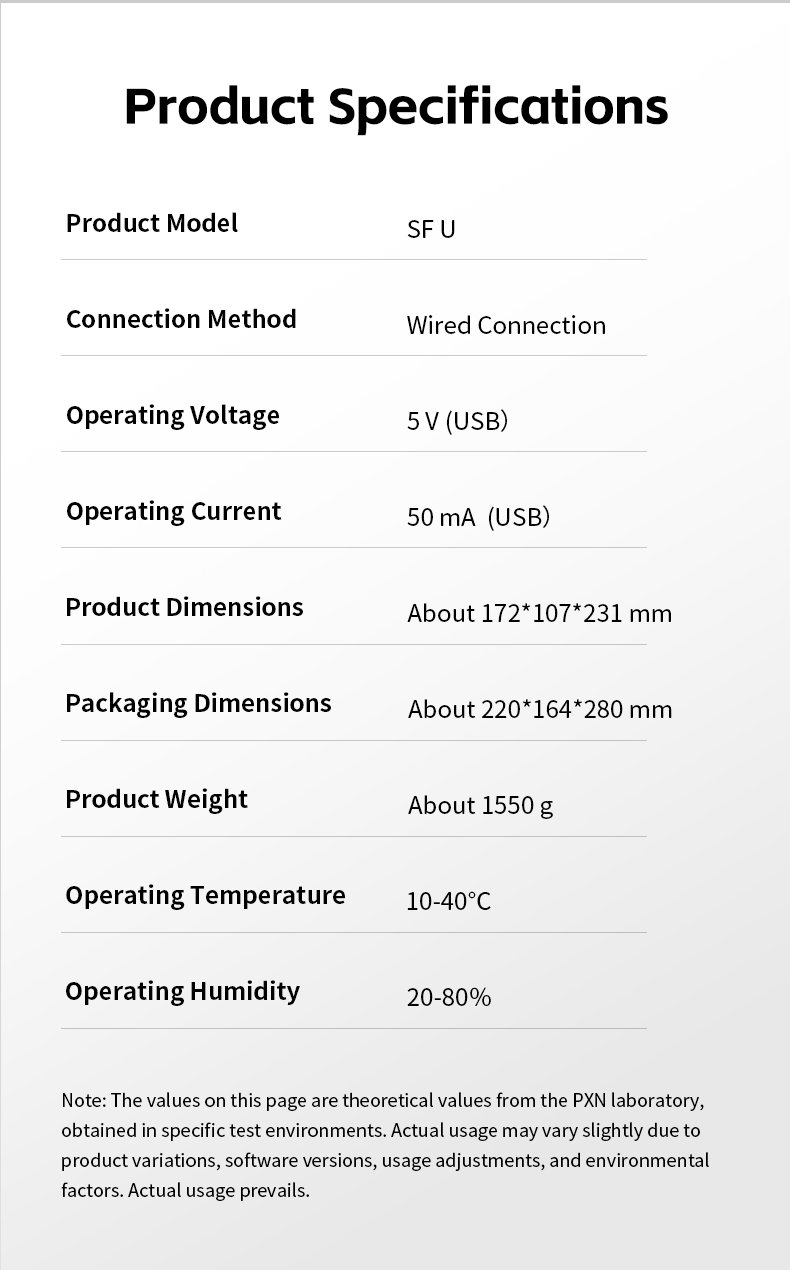Select the 50 mA (USB) value
The width and height of the screenshot is (790, 1270).
coord(478,517)
